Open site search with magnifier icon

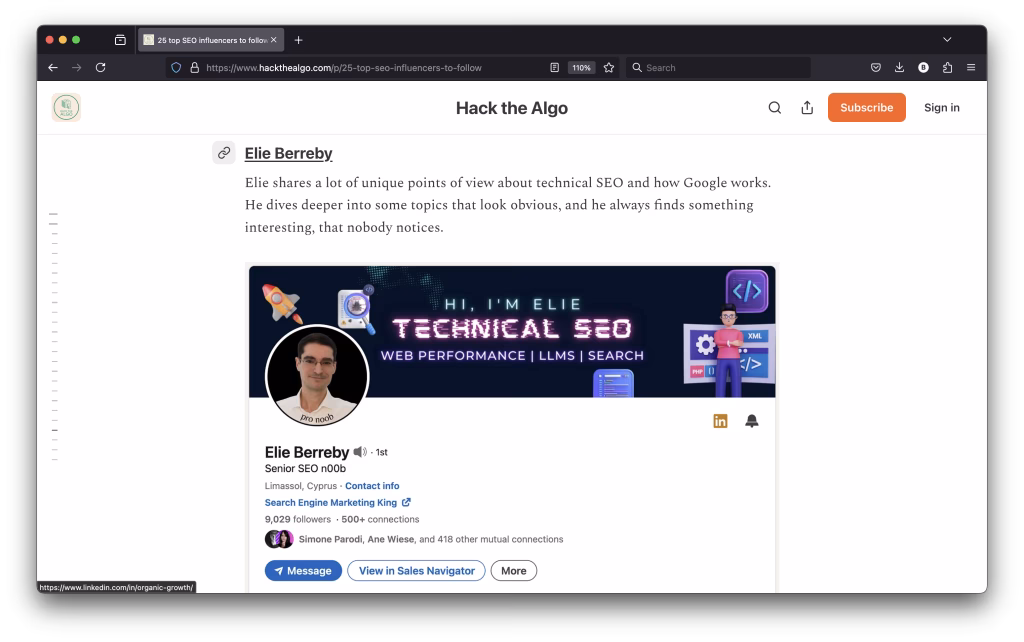coord(775,108)
